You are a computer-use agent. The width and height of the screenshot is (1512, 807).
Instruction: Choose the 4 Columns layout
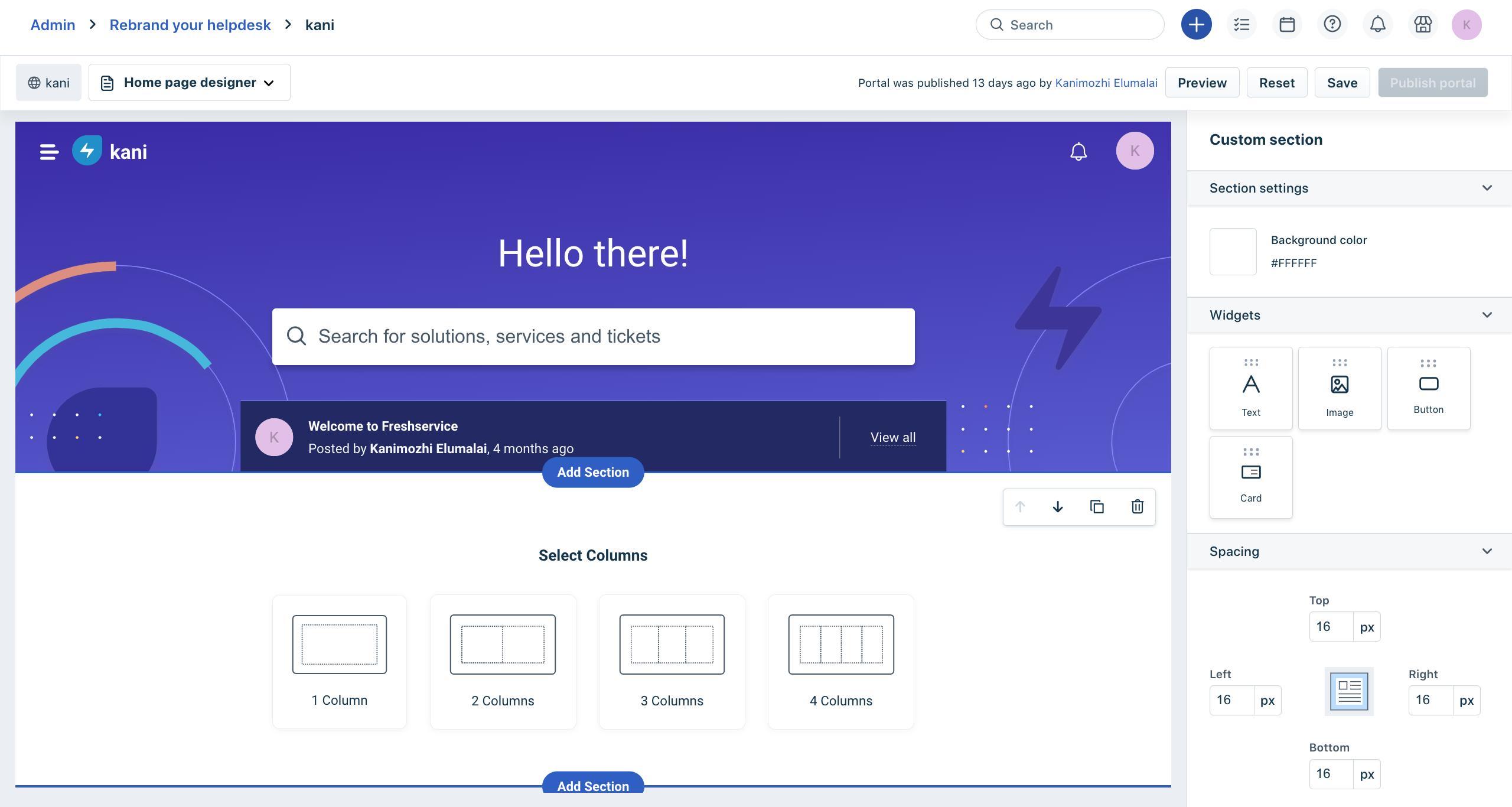click(x=840, y=661)
